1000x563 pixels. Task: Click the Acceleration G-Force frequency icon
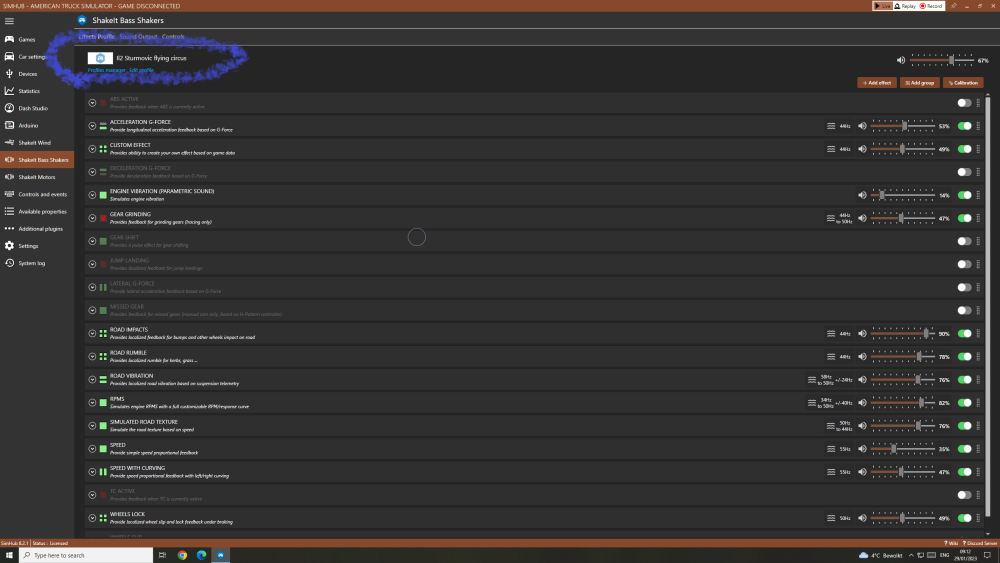[831, 126]
